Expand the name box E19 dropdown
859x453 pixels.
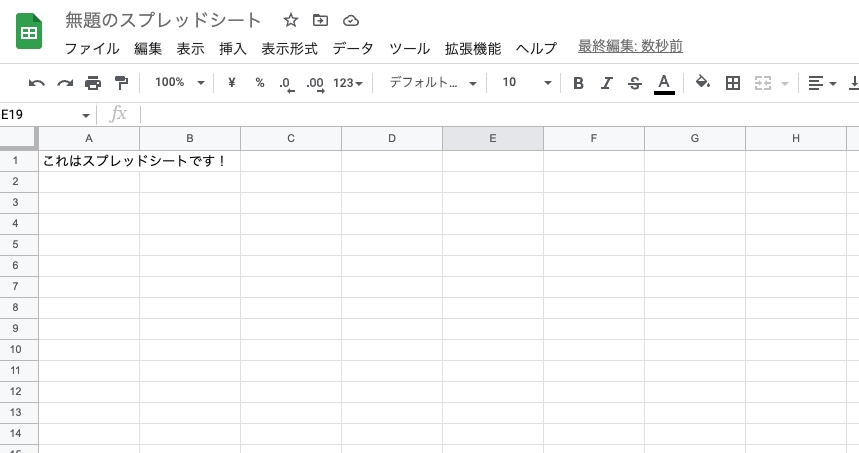pos(85,116)
